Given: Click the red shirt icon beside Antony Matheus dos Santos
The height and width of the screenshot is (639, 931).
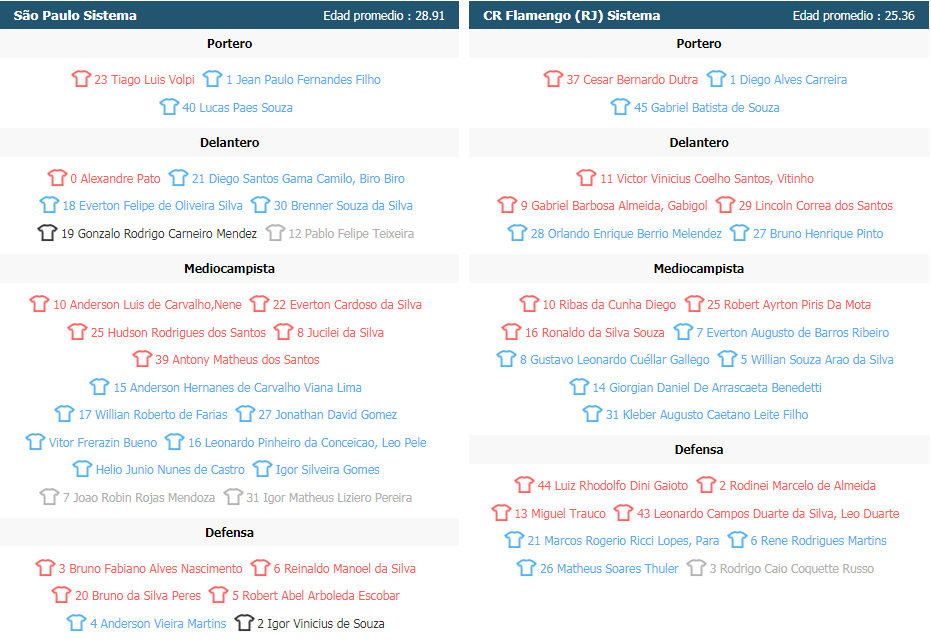Looking at the screenshot, I should click(142, 359).
